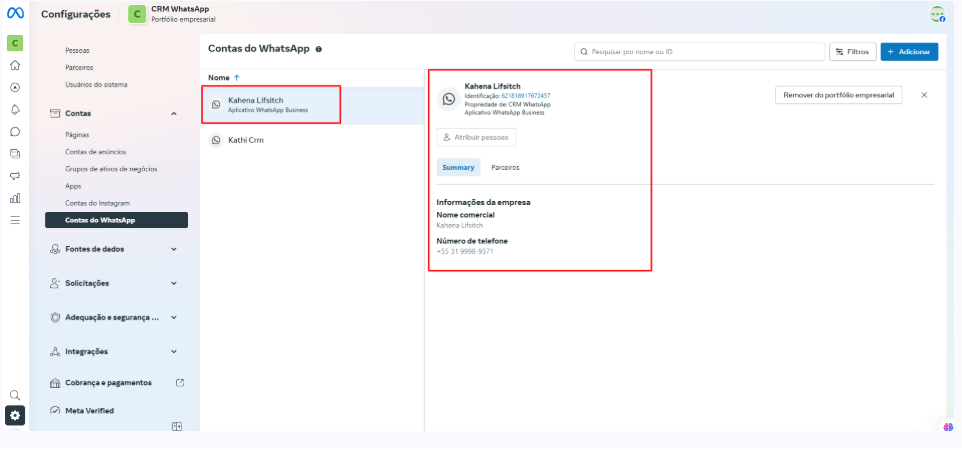Collapse the sidebar panel icon

[177, 427]
